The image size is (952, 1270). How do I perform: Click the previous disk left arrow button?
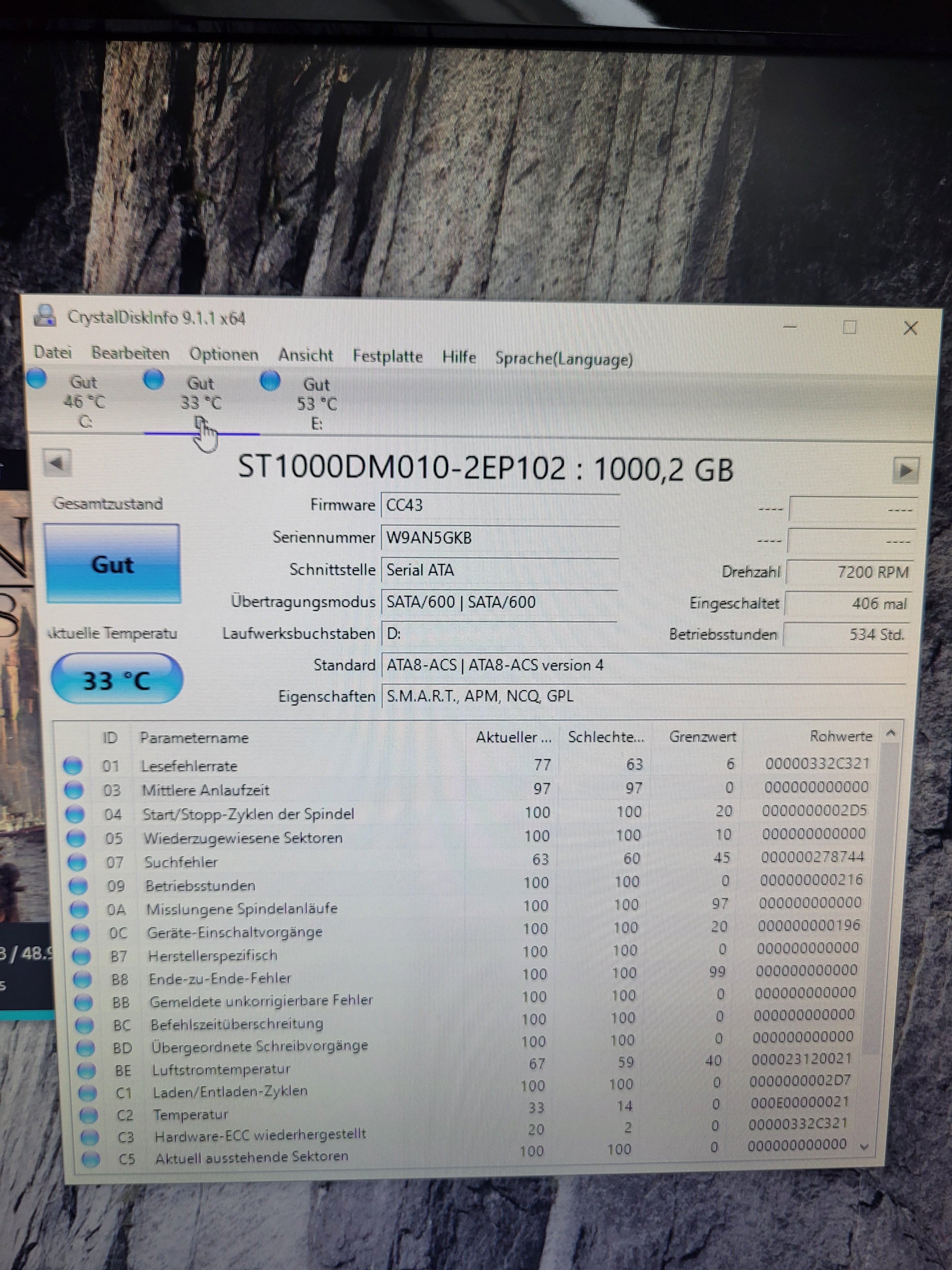57,463
